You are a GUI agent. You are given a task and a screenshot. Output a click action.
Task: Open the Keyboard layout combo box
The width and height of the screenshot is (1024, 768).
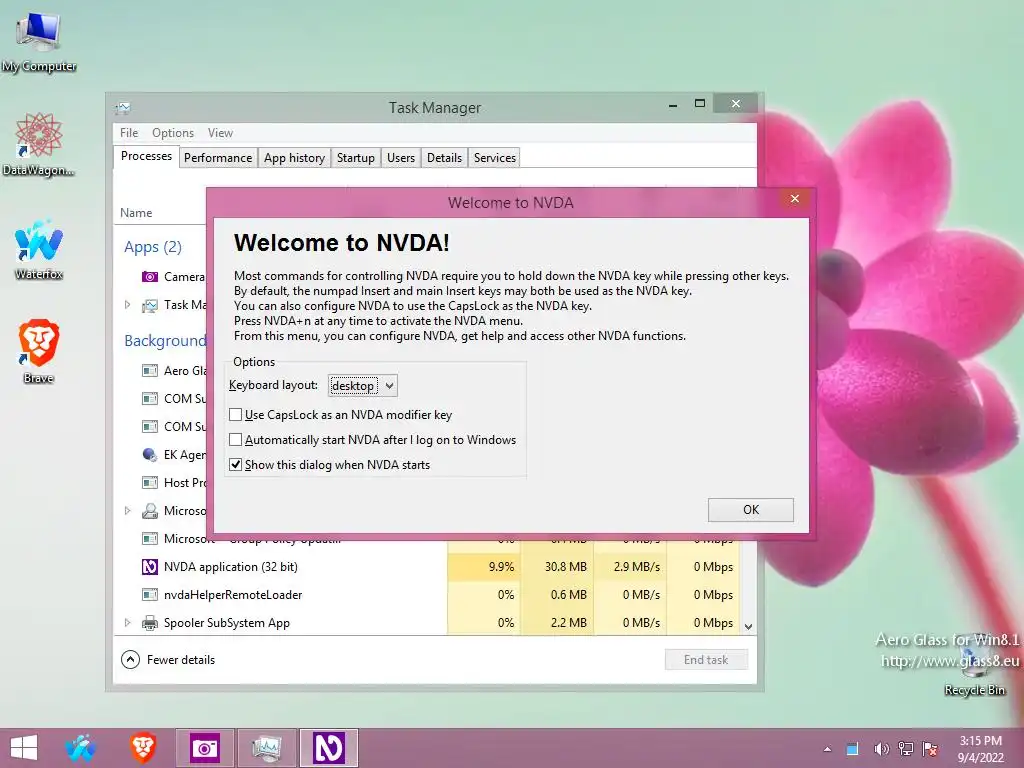tap(362, 385)
